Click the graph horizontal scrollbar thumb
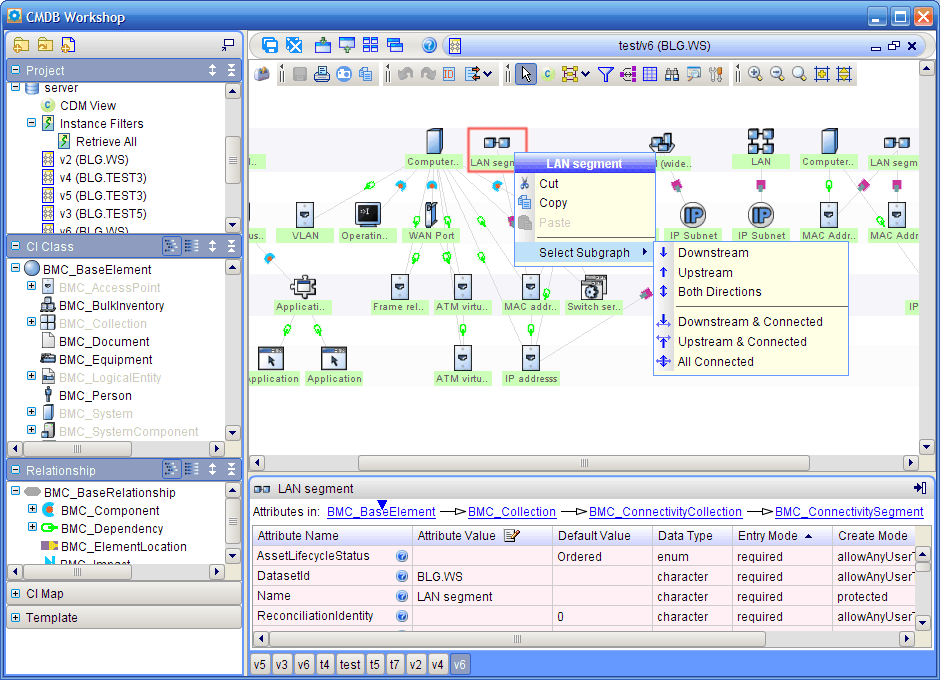This screenshot has width=940, height=680. tap(584, 463)
